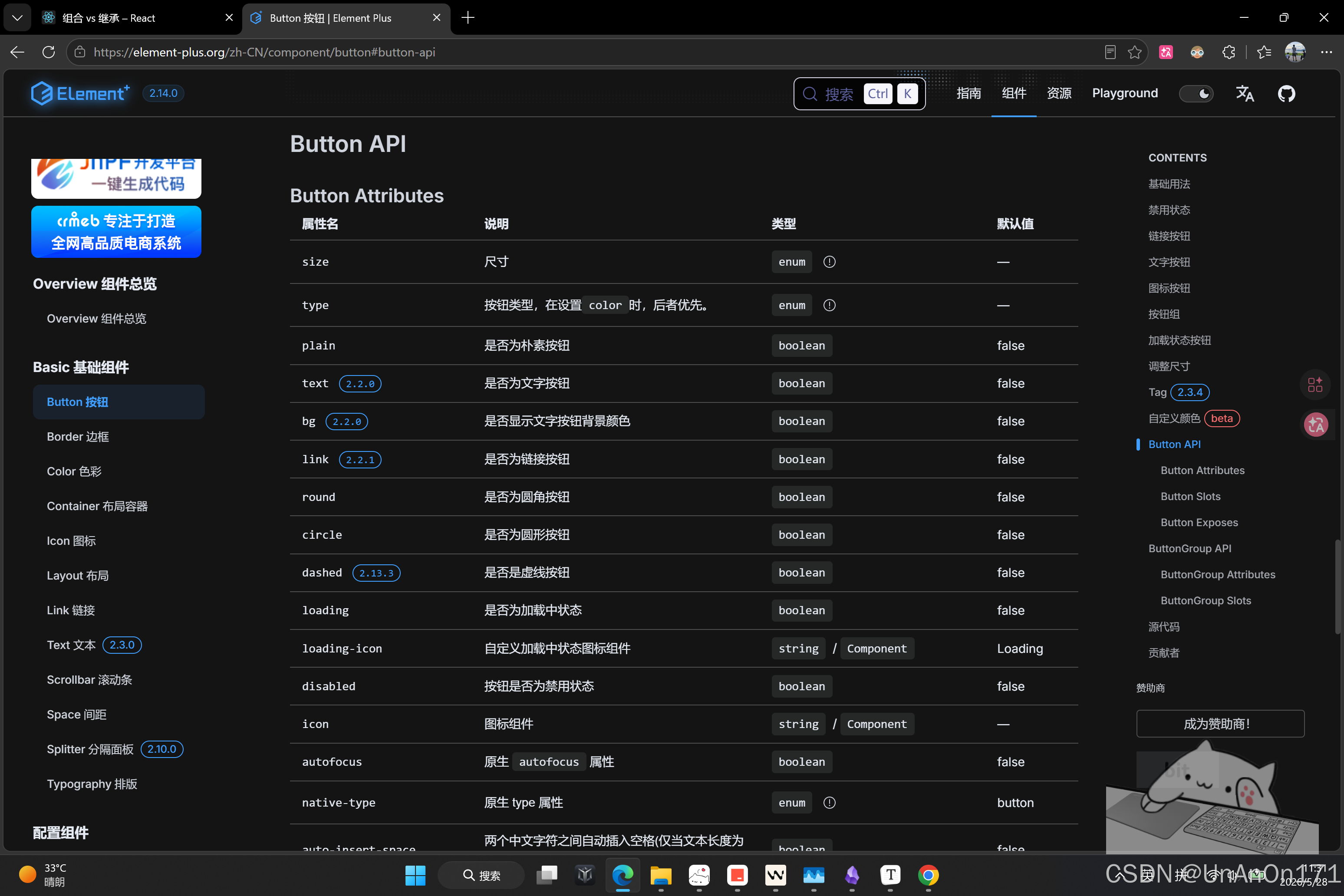1344x896 pixels.
Task: Open weather widget showing 33°C
Action: [43, 875]
